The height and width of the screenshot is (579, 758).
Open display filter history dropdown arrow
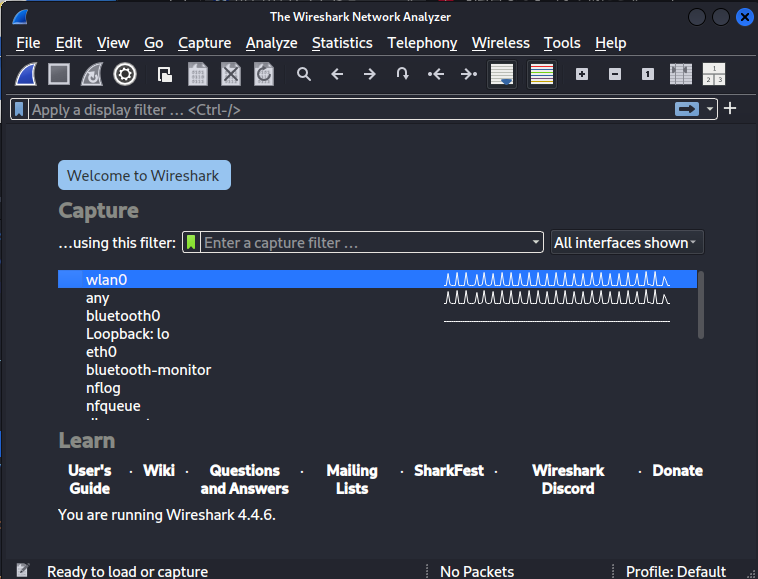click(709, 109)
